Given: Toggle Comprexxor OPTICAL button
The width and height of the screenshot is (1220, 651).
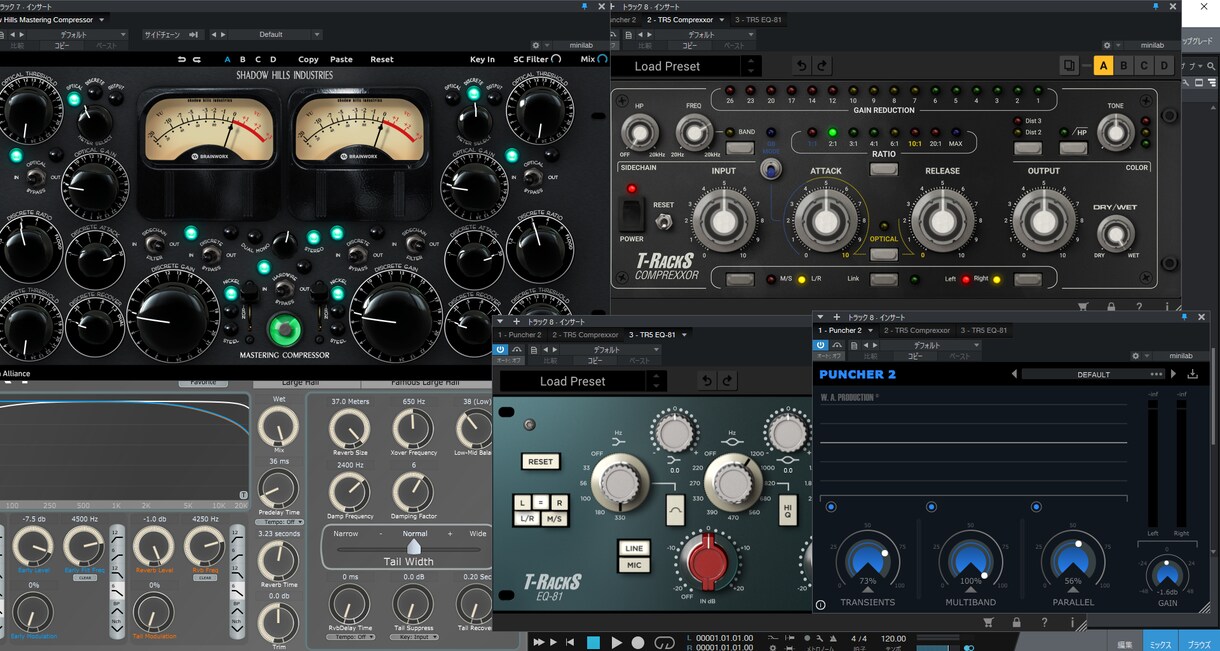Looking at the screenshot, I should pos(884,254).
